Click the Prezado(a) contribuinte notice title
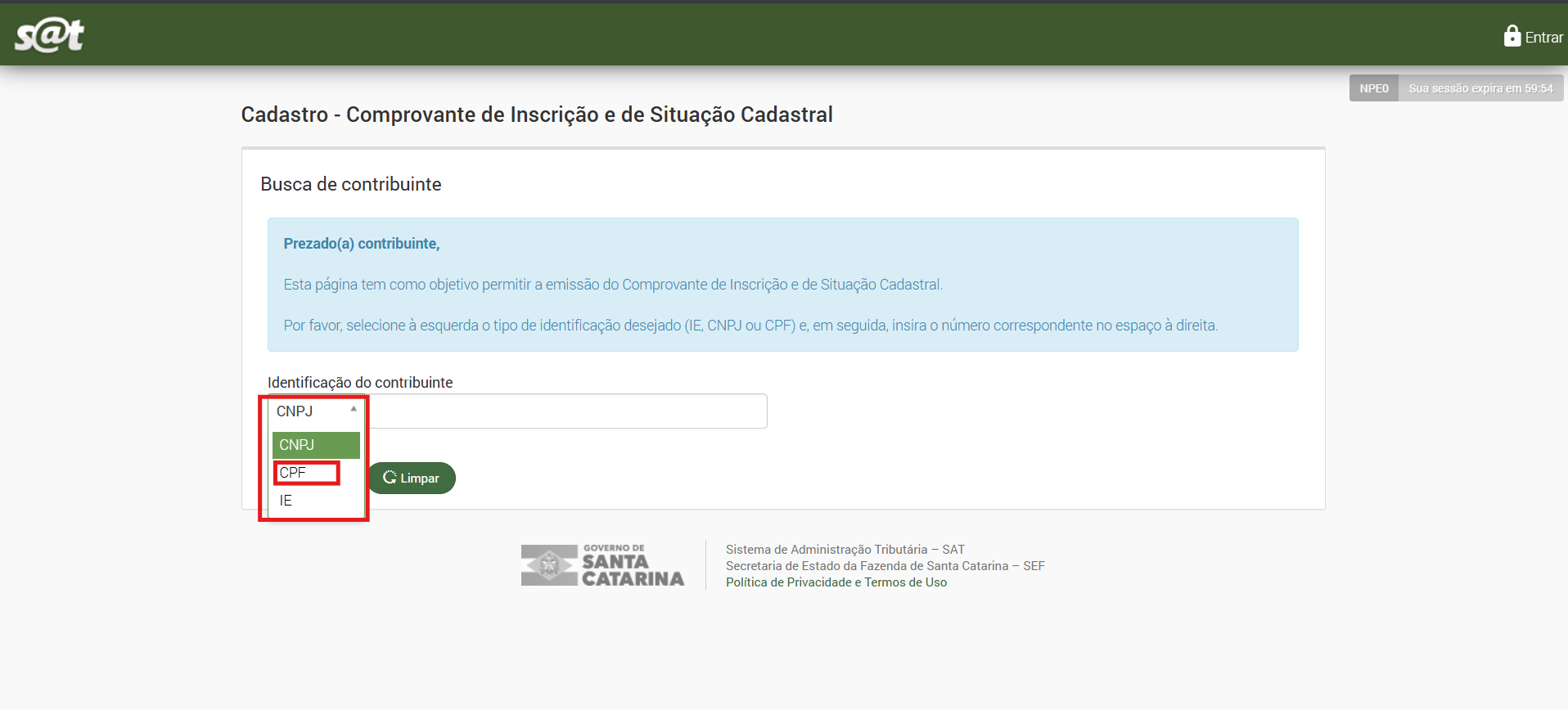Screen dimensions: 1568x710 pos(361,244)
